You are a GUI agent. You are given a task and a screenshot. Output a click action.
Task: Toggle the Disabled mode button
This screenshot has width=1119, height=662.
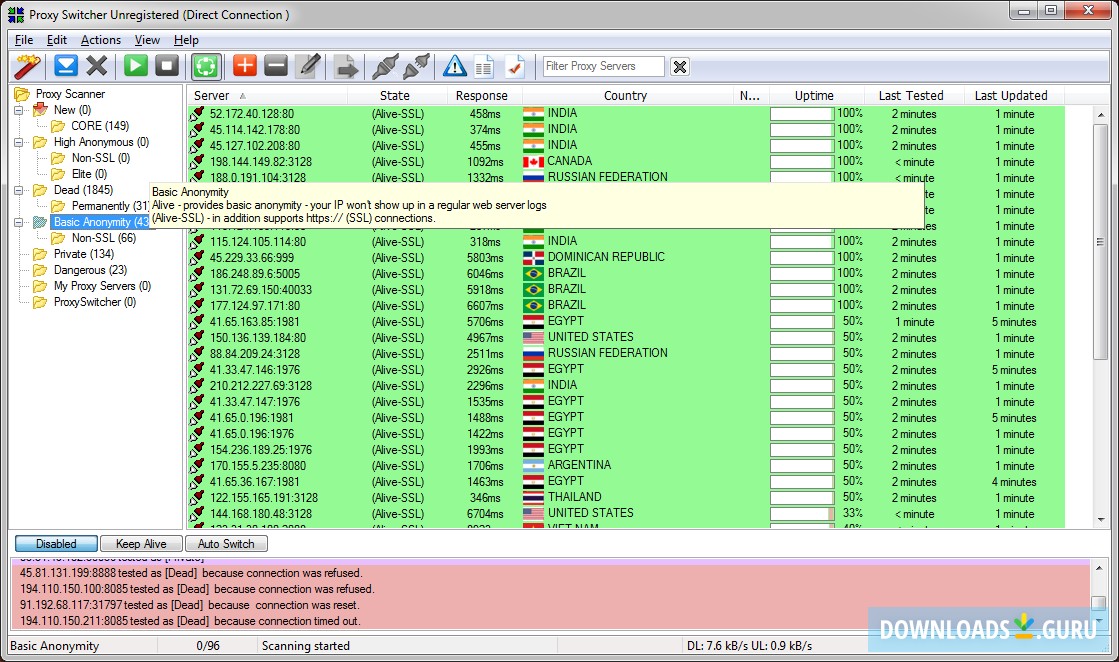click(x=56, y=544)
